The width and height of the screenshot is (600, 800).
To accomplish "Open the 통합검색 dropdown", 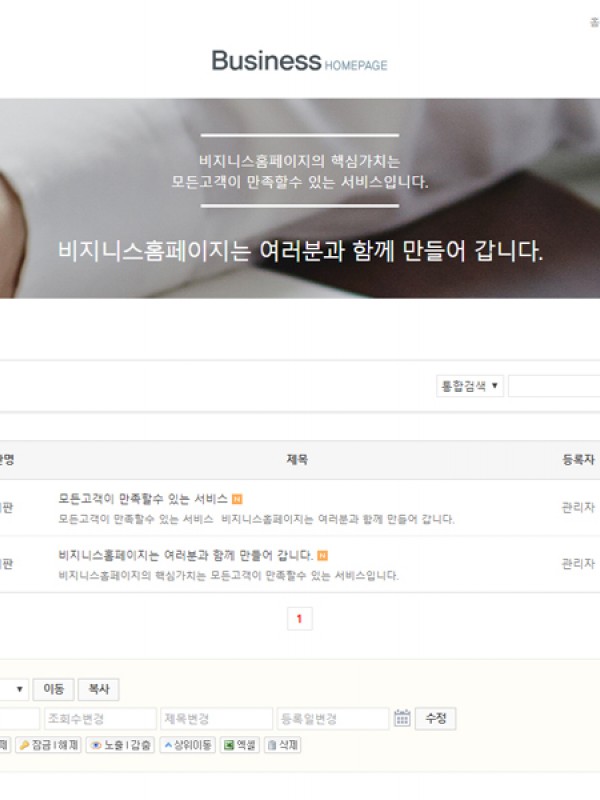I will 470,386.
